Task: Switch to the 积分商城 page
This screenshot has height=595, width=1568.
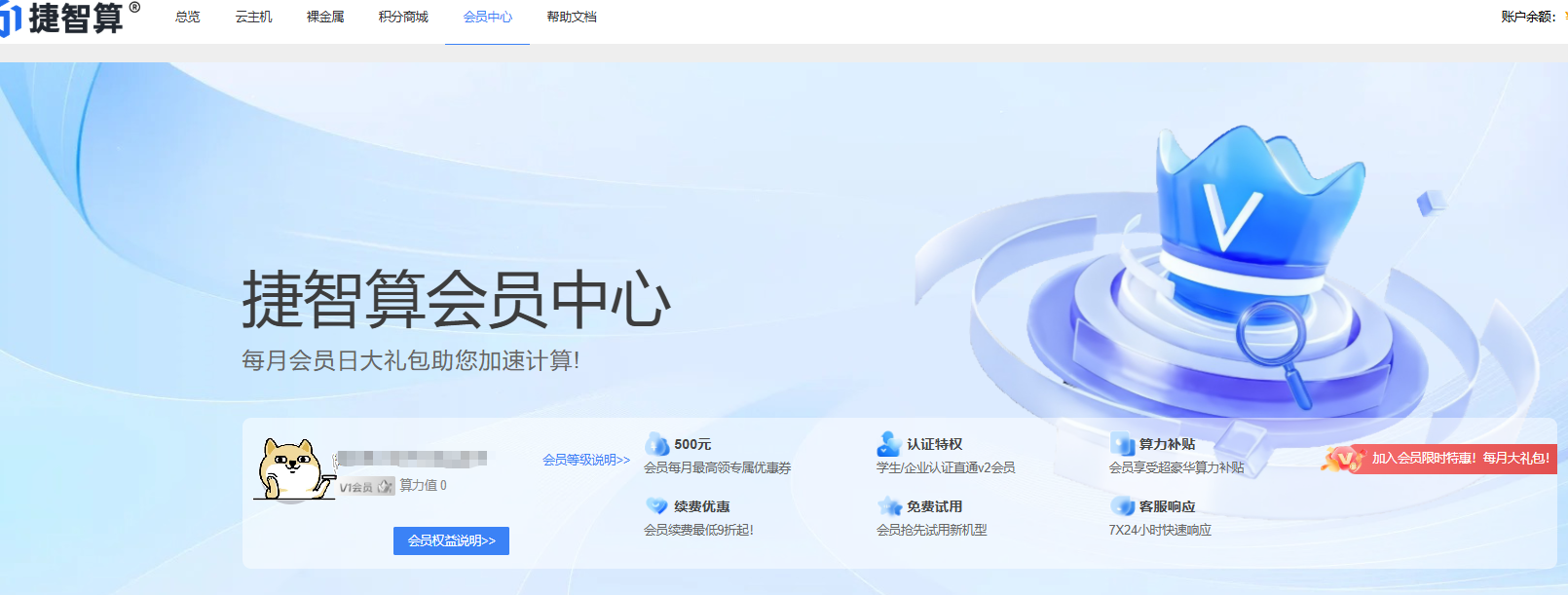Action: click(x=403, y=18)
